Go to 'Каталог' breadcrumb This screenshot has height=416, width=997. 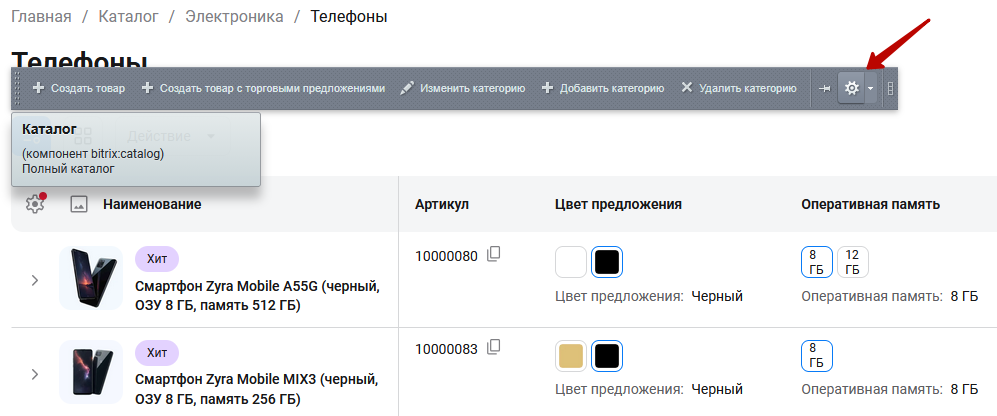(x=128, y=17)
